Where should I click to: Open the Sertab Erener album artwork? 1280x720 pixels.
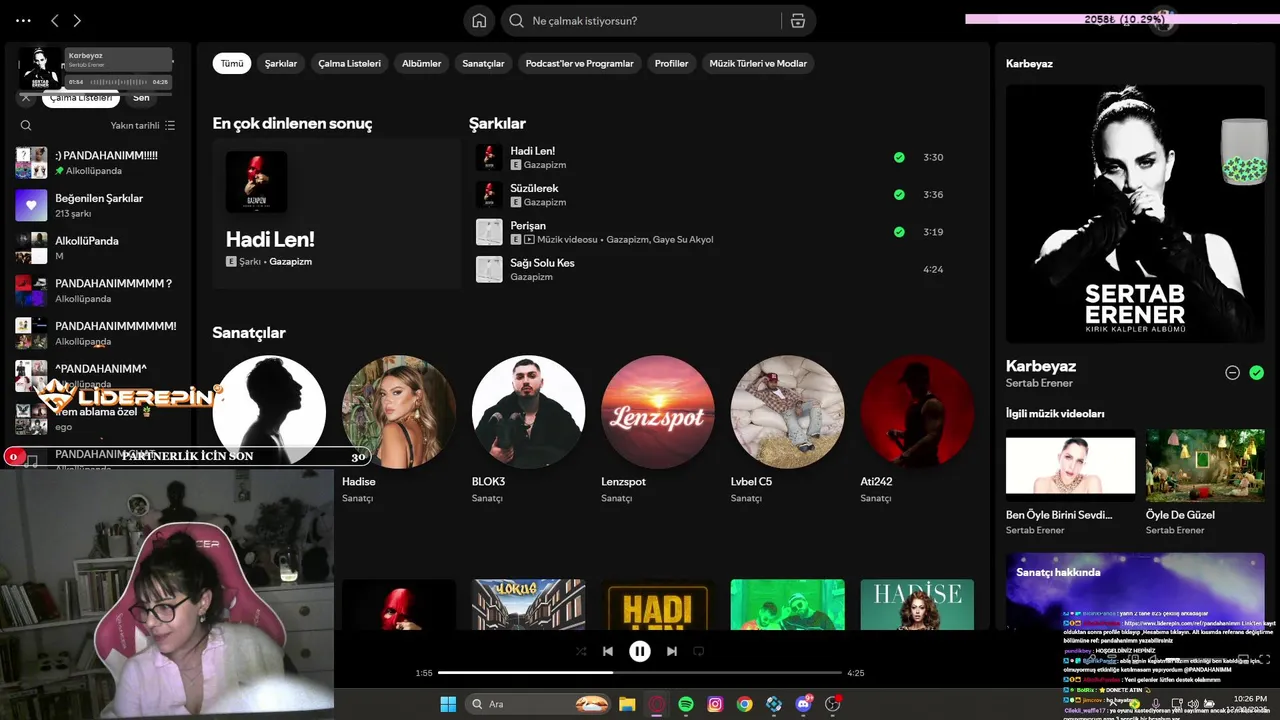click(x=1135, y=214)
